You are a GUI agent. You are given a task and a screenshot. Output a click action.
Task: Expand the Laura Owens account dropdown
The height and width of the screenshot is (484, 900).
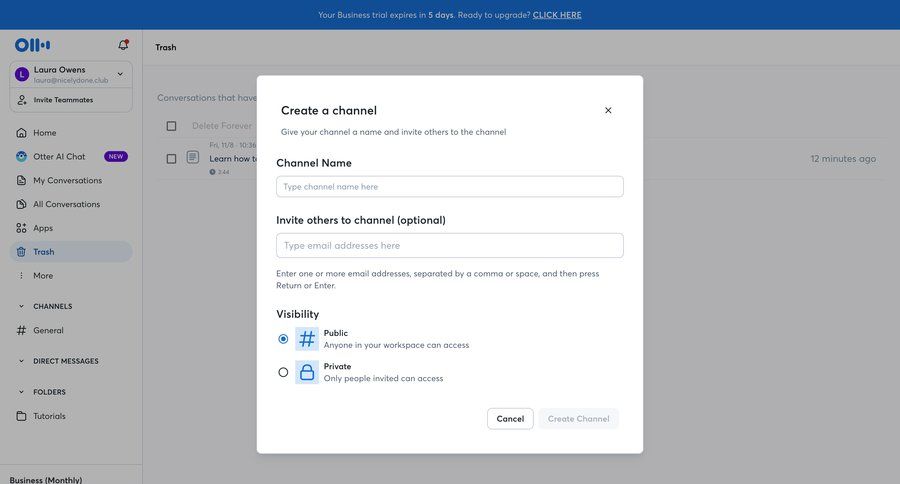[120, 74]
